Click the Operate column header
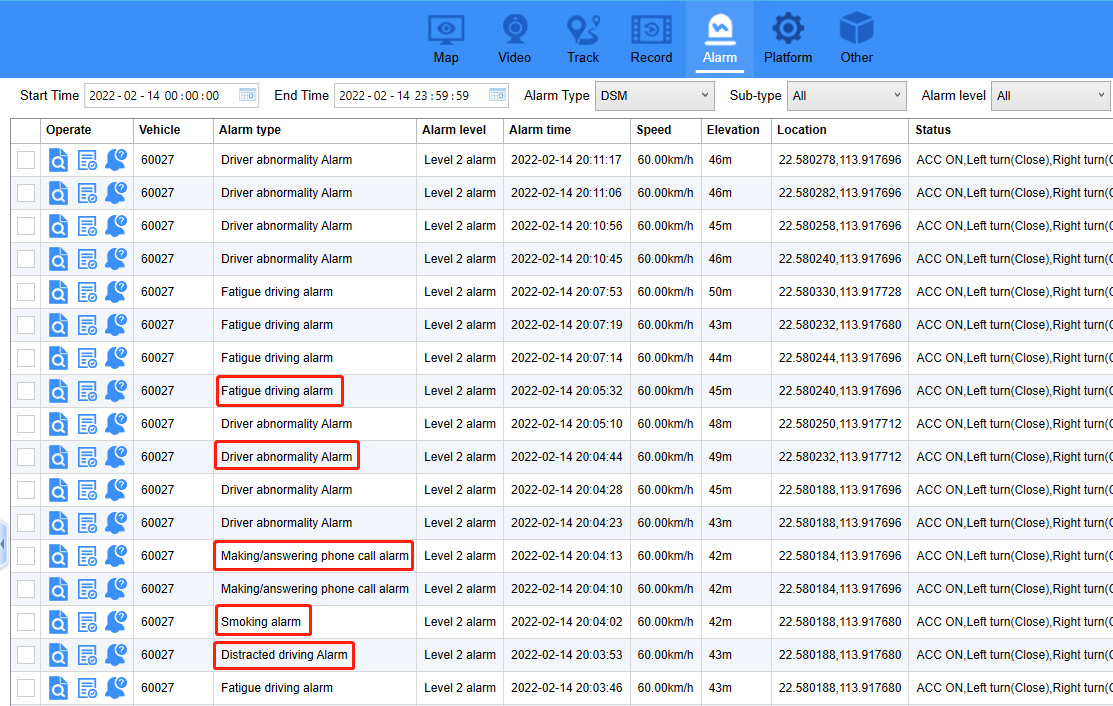Screen dimensions: 1113x706 [87, 130]
